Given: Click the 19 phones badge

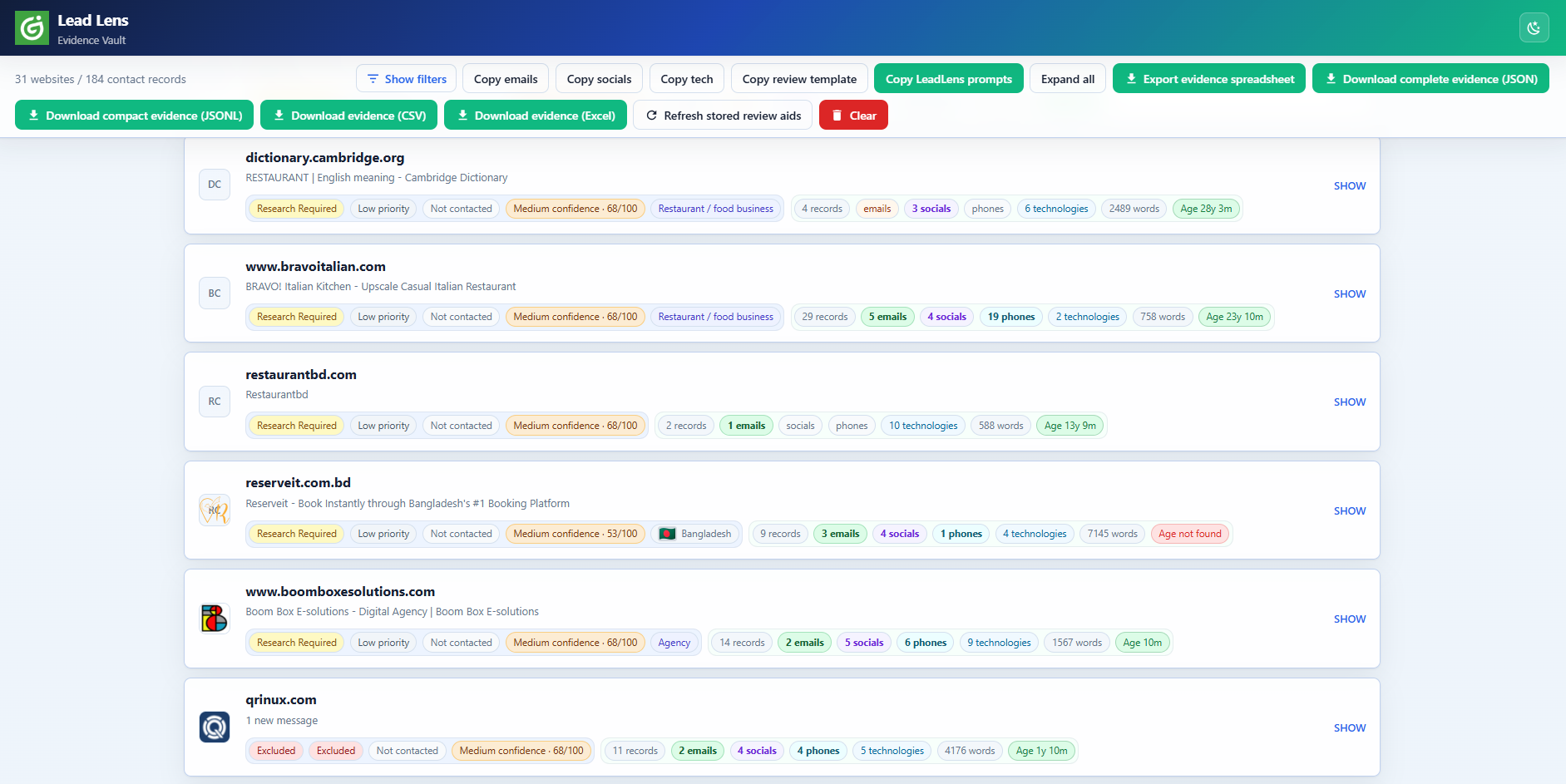Looking at the screenshot, I should (x=1011, y=317).
